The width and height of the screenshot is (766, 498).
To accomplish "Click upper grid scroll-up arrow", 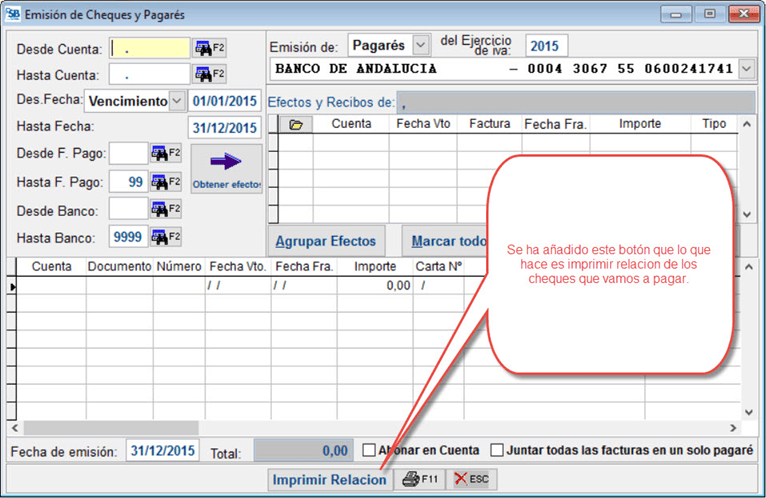I will pyautogui.click(x=746, y=125).
